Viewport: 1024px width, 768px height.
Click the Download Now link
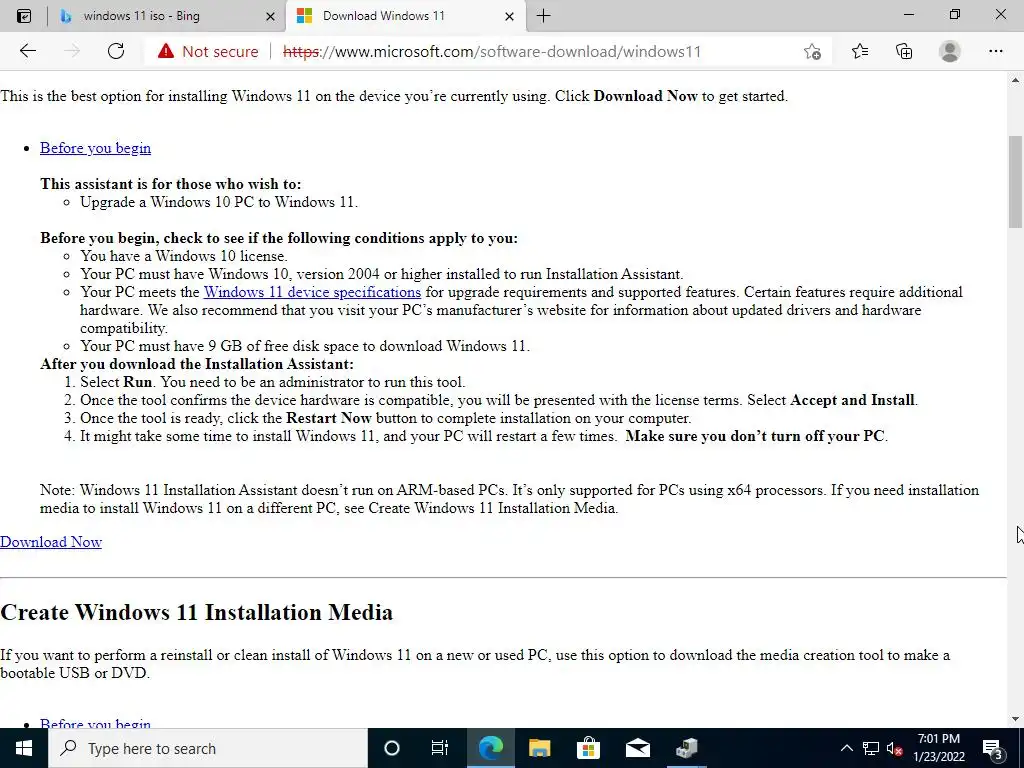[51, 542]
